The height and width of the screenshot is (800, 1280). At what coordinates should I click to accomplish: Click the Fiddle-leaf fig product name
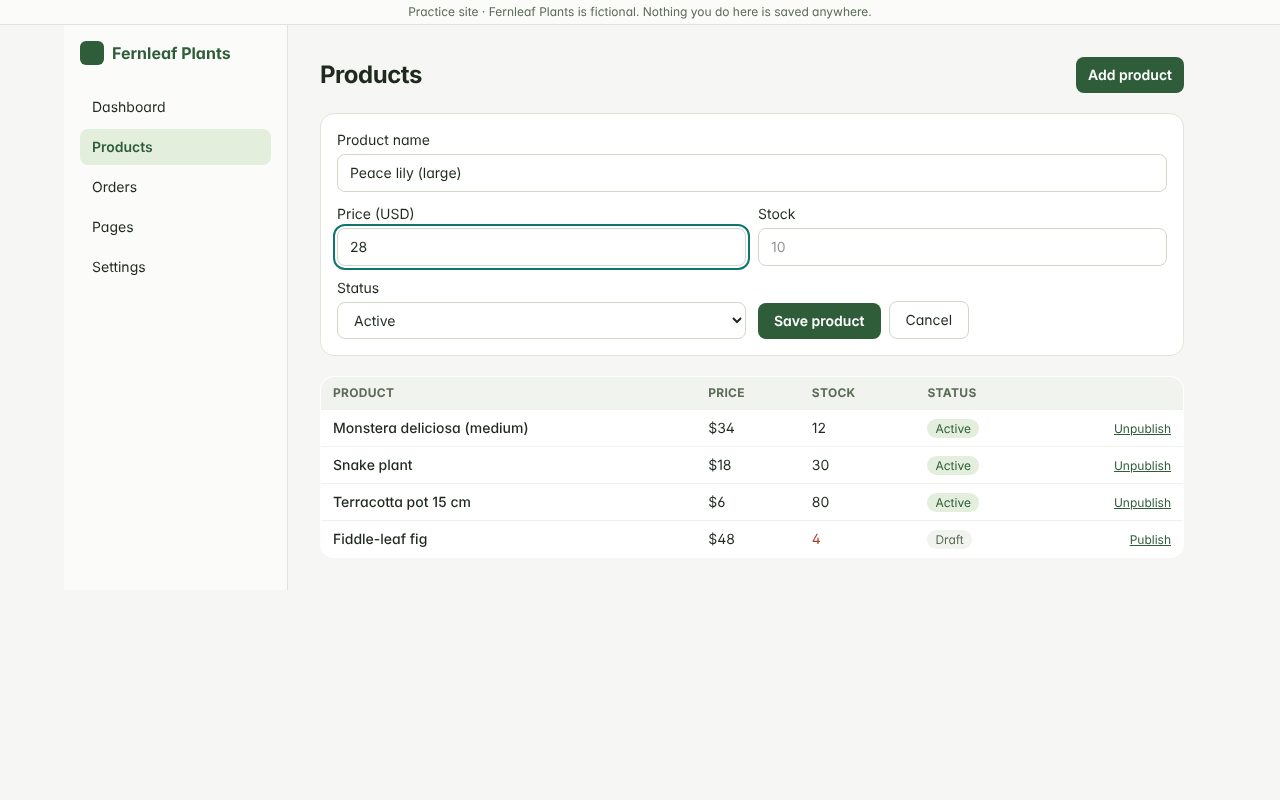(x=380, y=539)
